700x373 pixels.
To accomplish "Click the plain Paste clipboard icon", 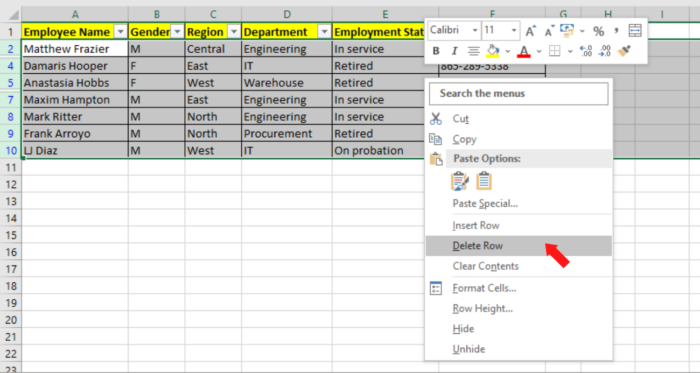I will [484, 182].
